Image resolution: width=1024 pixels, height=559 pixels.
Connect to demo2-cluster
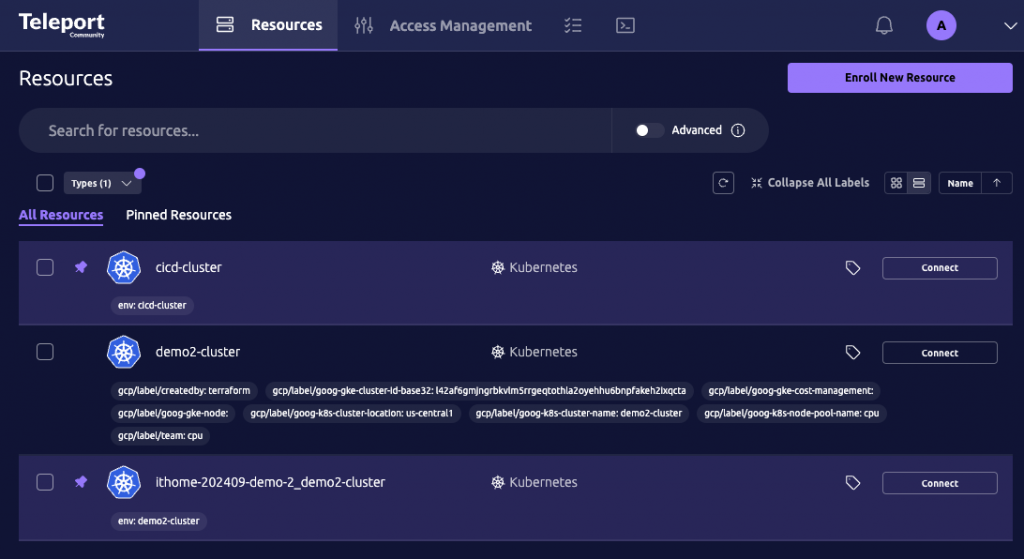[x=940, y=353]
